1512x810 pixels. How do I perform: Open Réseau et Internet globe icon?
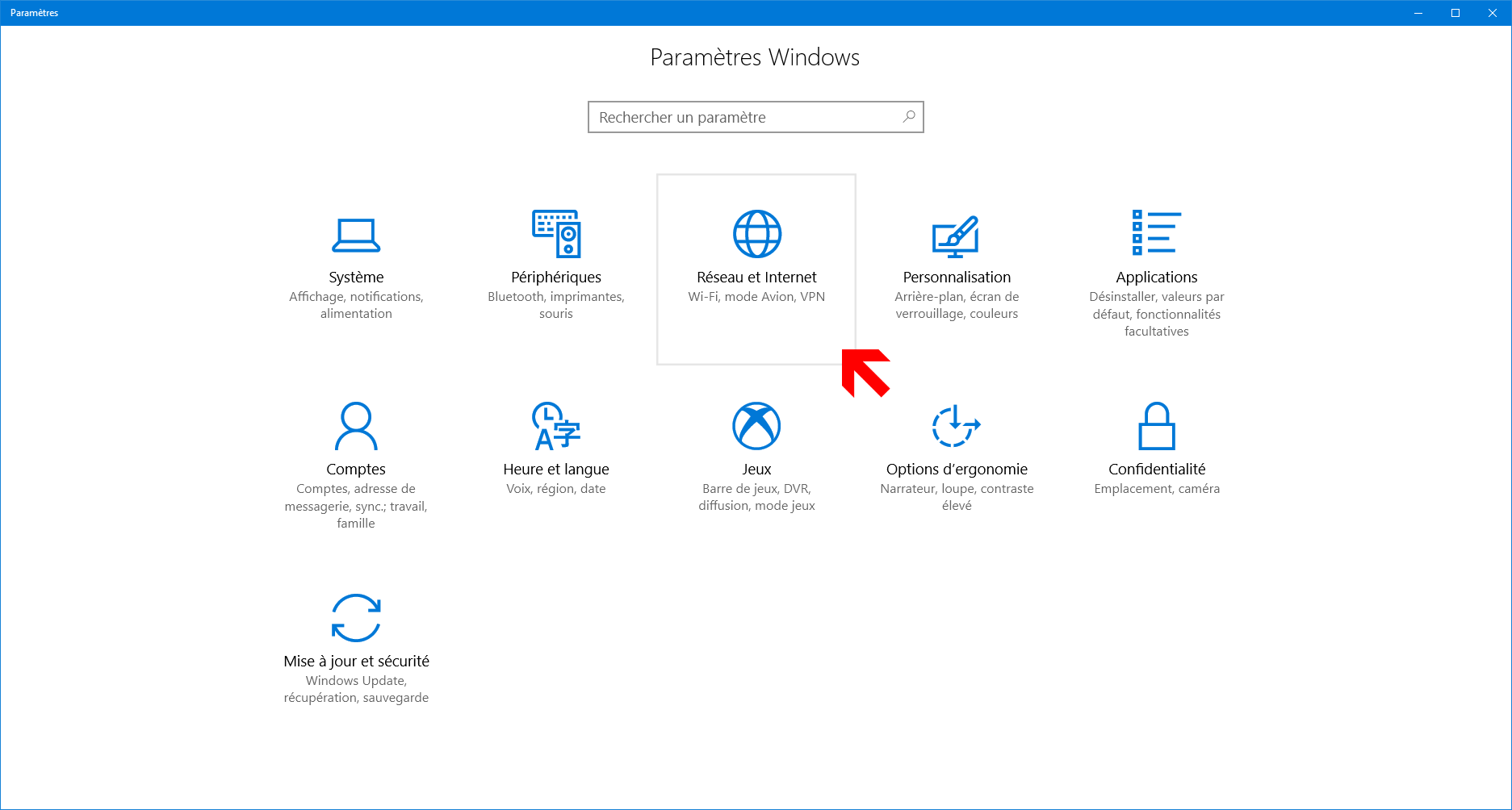pos(756,234)
